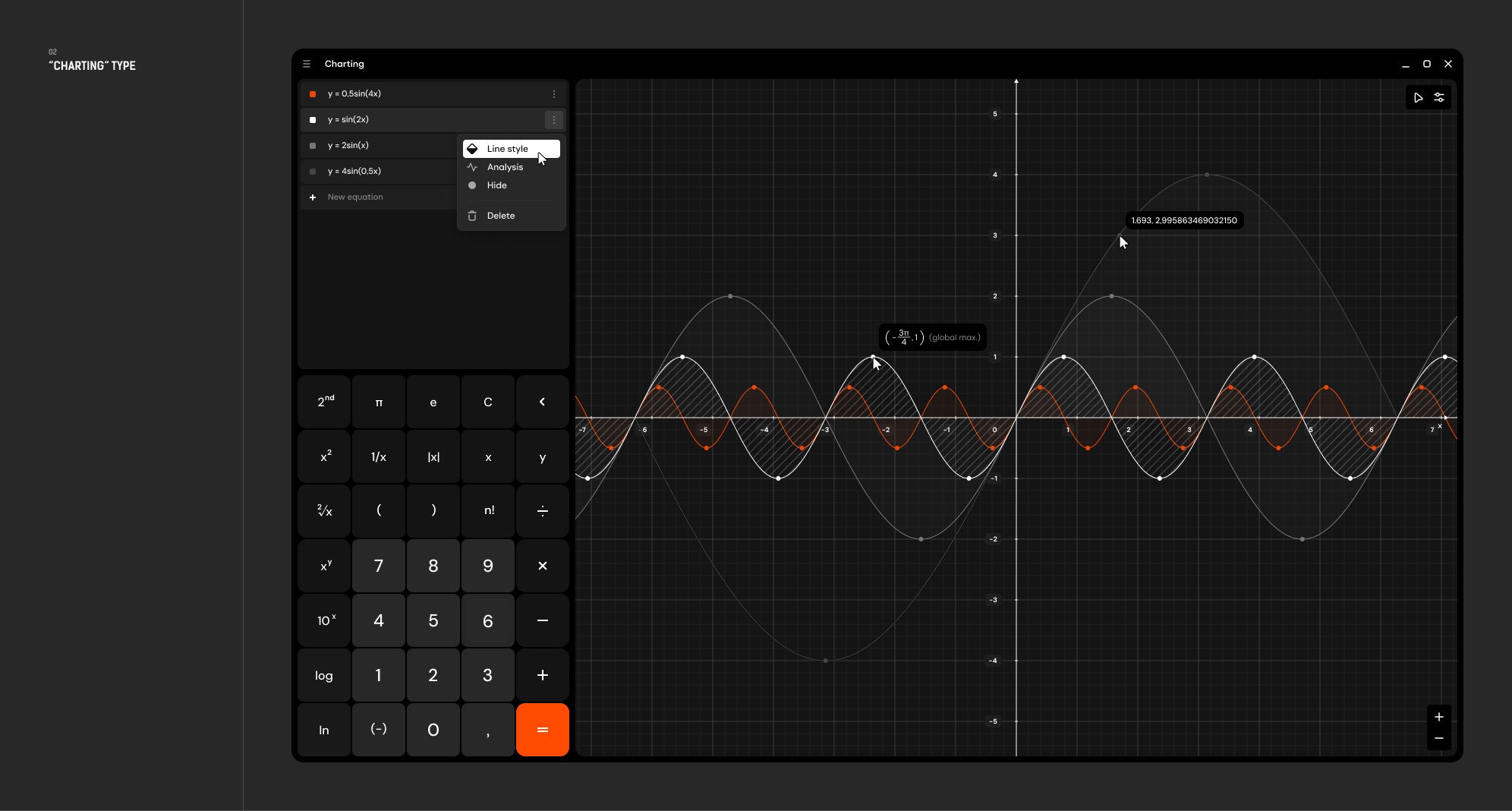
Task: Choose Line style from the context menu
Action: 507,148
